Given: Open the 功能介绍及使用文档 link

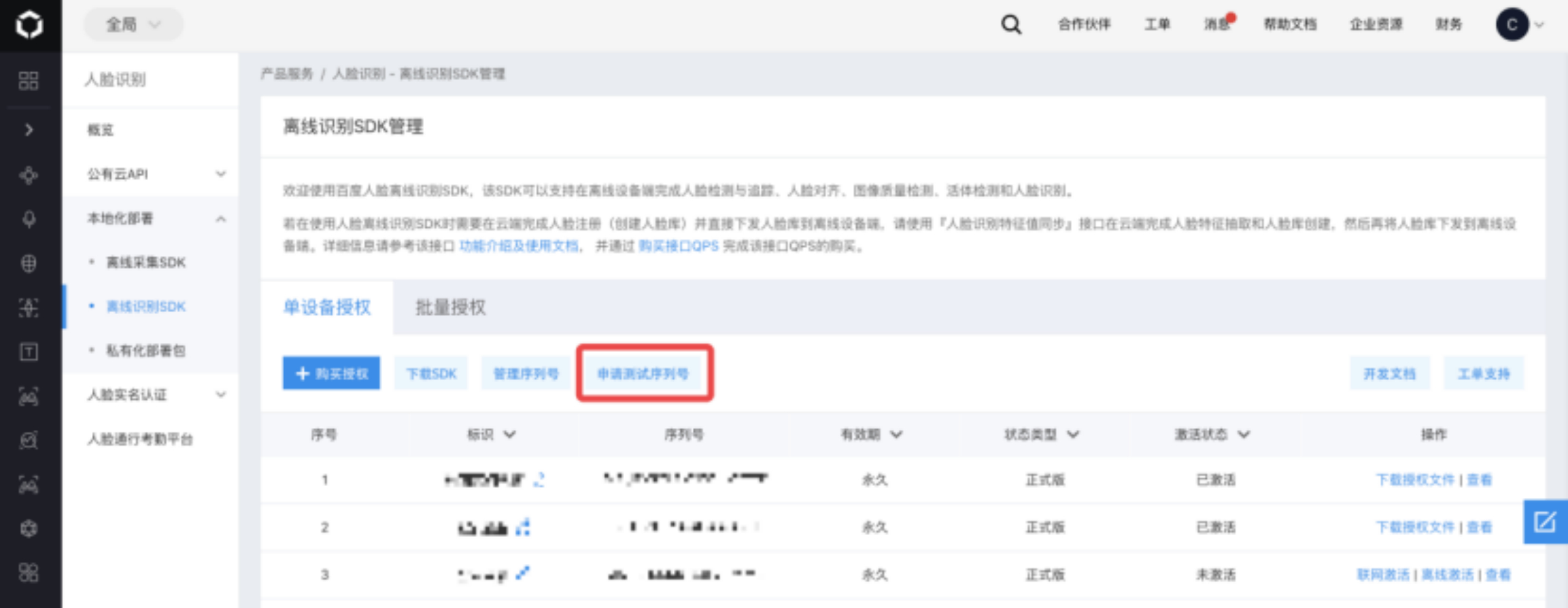Looking at the screenshot, I should 519,246.
